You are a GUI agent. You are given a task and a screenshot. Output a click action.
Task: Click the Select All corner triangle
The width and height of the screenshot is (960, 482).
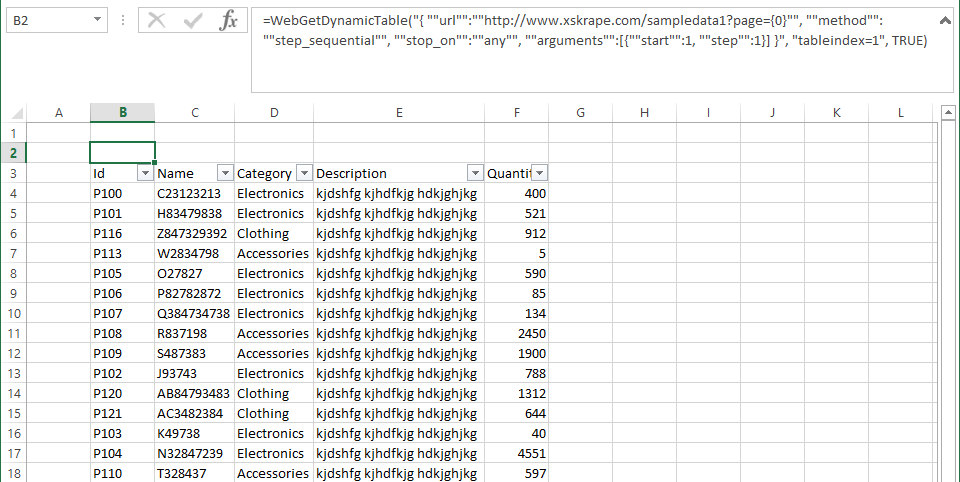[17, 113]
